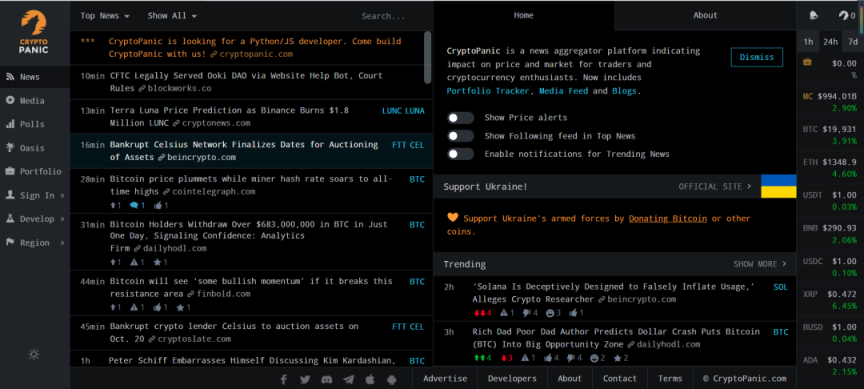The image size is (864, 389).
Task: Open Telegram icon in footer
Action: [348, 379]
